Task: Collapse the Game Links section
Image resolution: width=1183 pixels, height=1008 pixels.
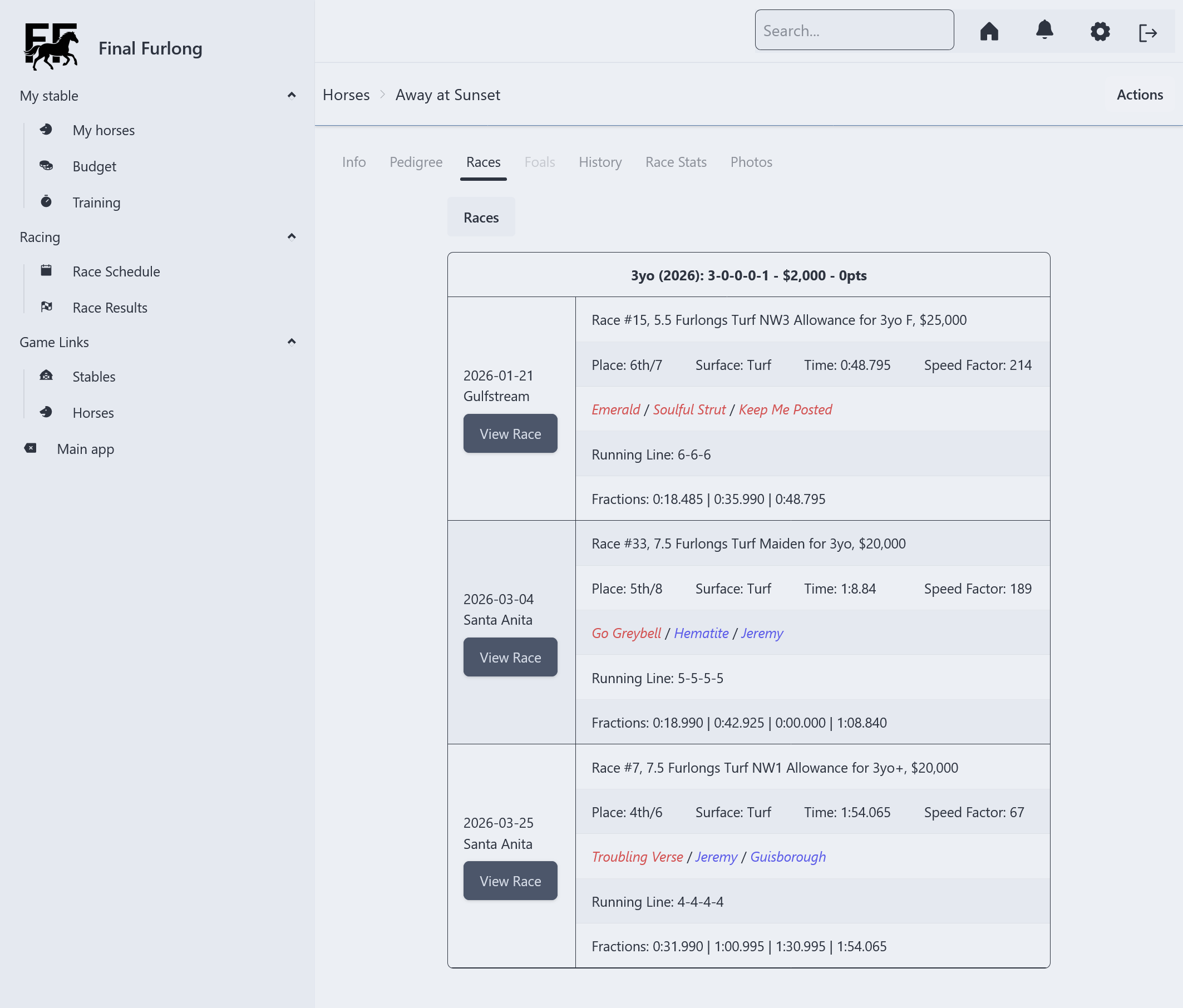Action: [x=291, y=342]
